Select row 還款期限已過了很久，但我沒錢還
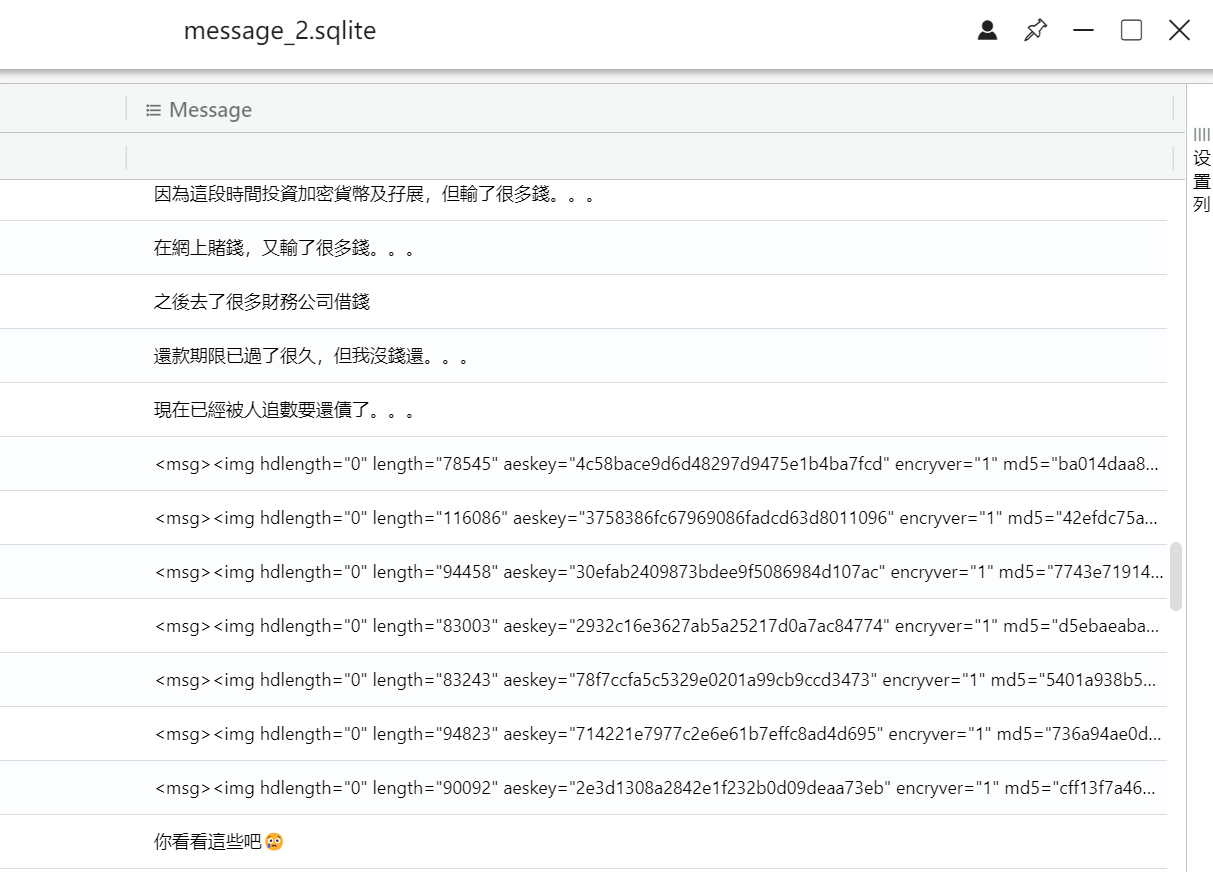 pyautogui.click(x=583, y=356)
